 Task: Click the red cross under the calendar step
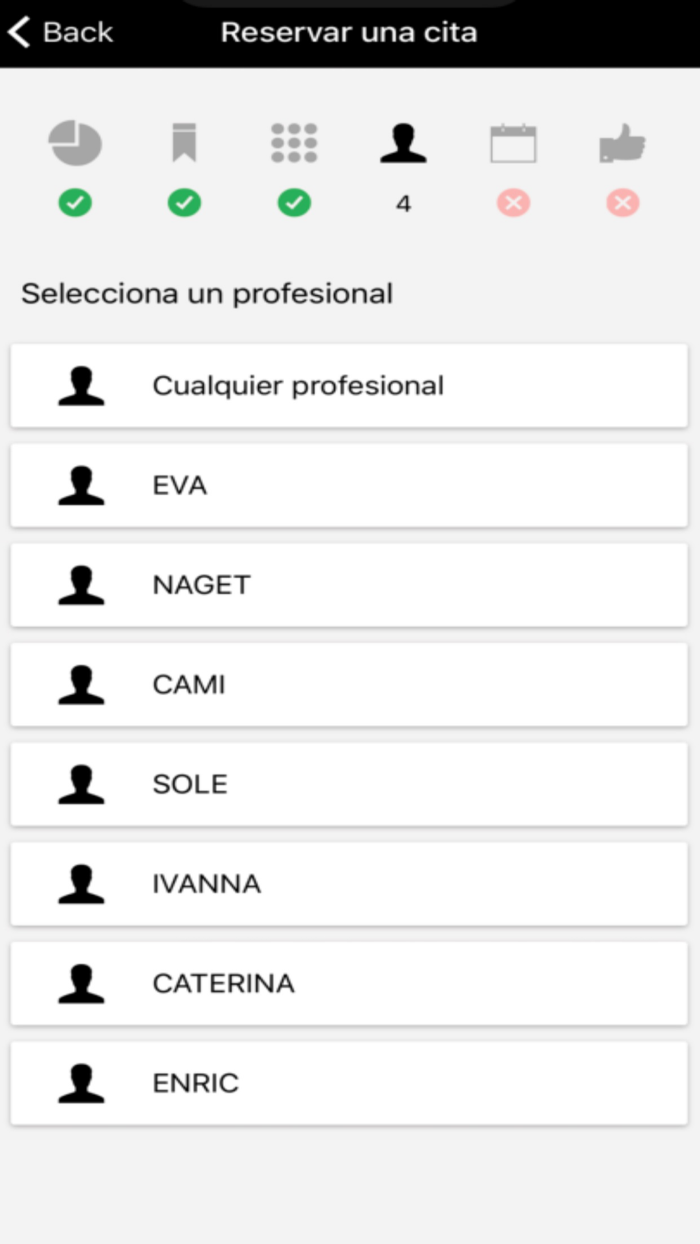513,203
